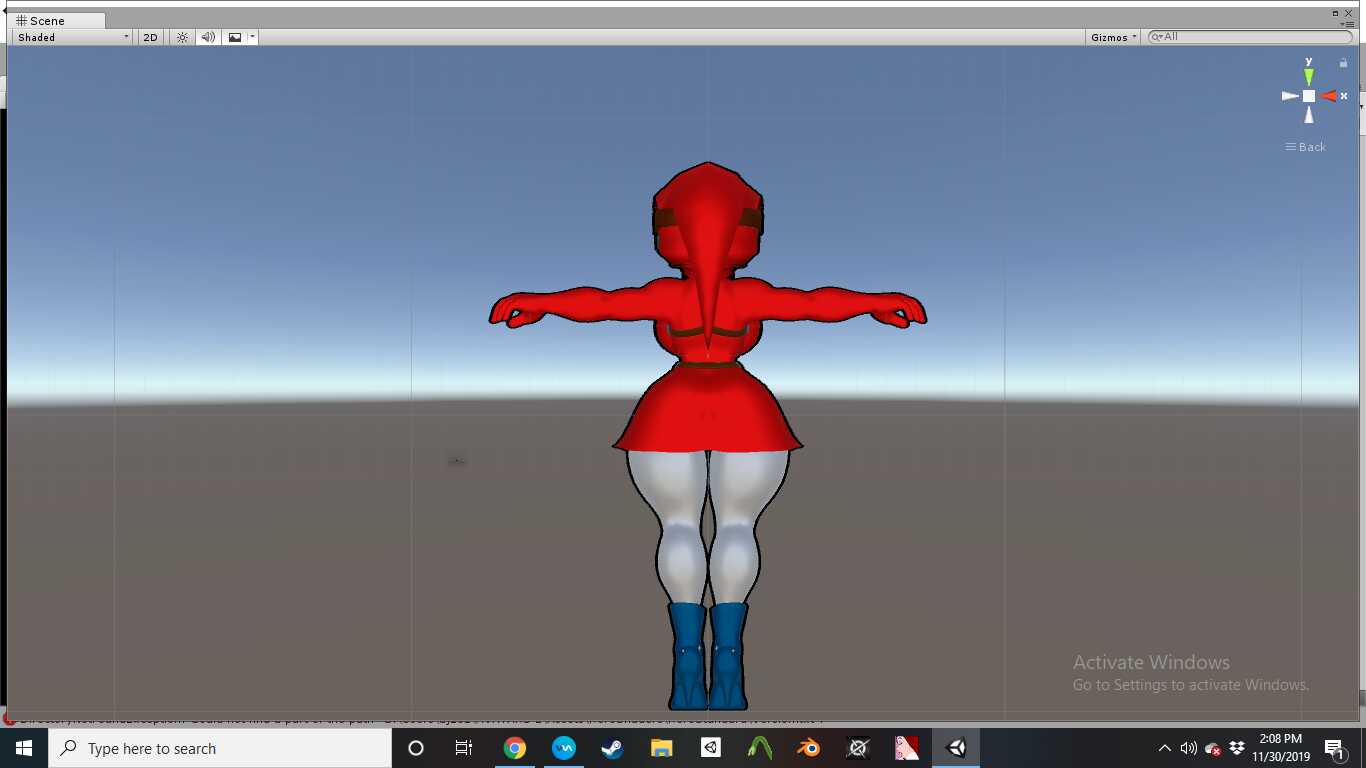Mute scene audio with the speaker icon

[207, 37]
